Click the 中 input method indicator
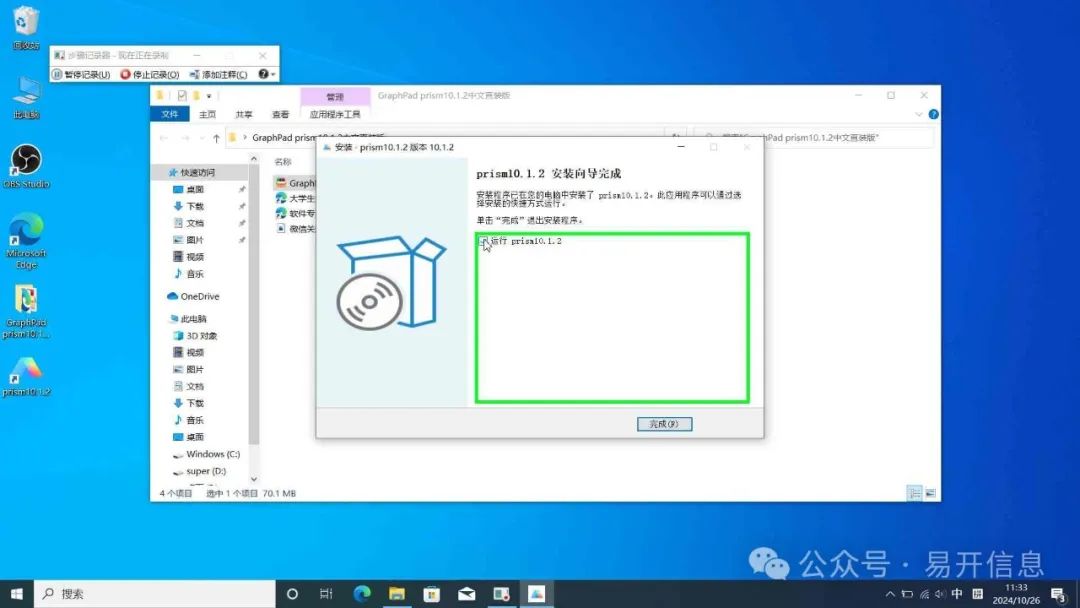 pyautogui.click(x=957, y=594)
